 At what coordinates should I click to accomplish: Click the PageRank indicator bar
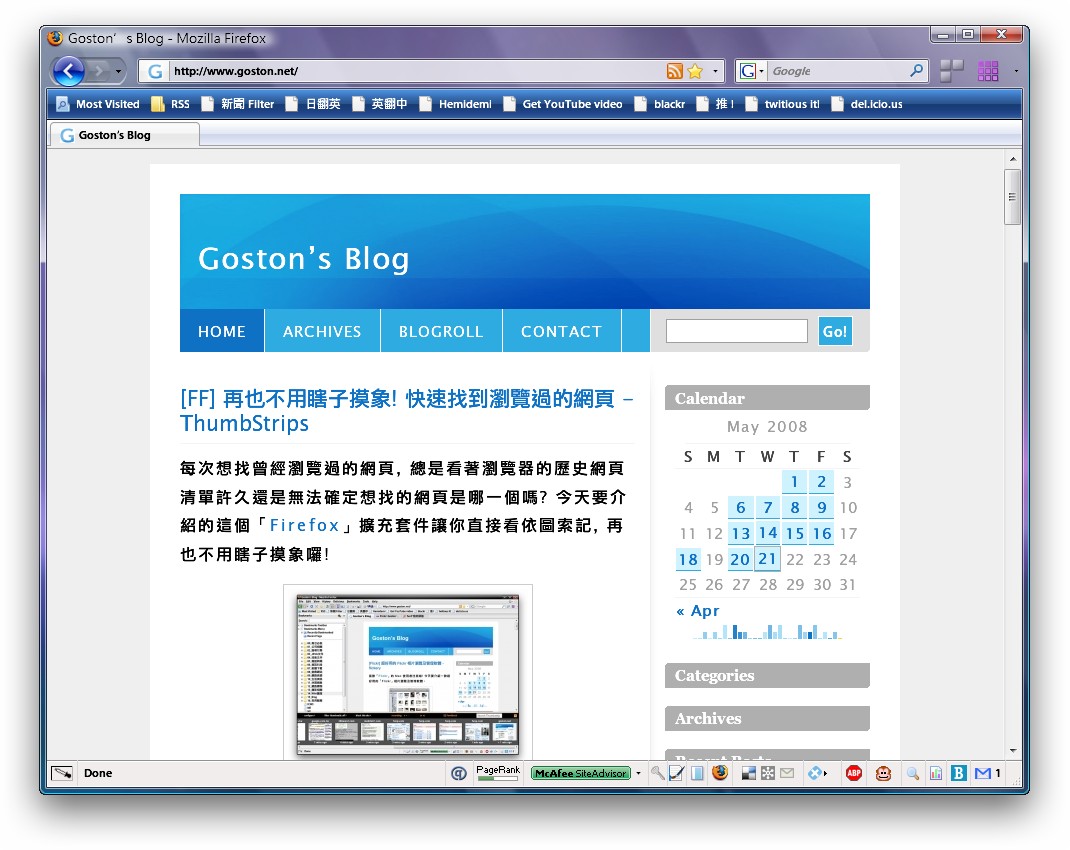(498, 773)
